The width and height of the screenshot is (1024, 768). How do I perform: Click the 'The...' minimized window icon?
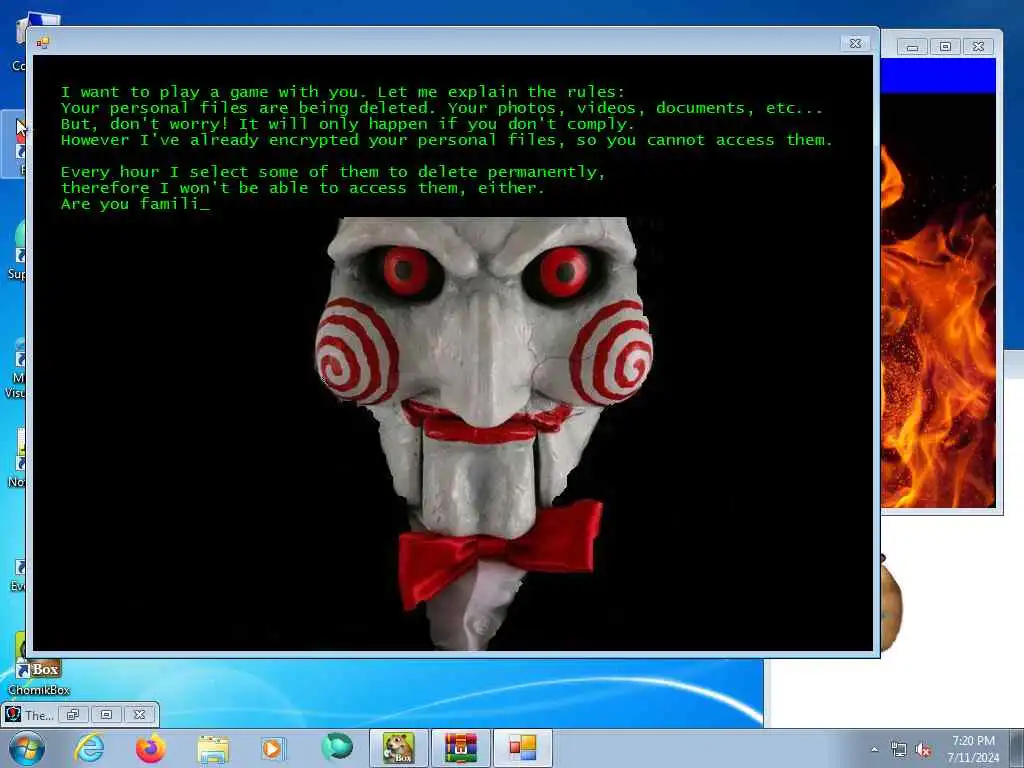tap(13, 714)
